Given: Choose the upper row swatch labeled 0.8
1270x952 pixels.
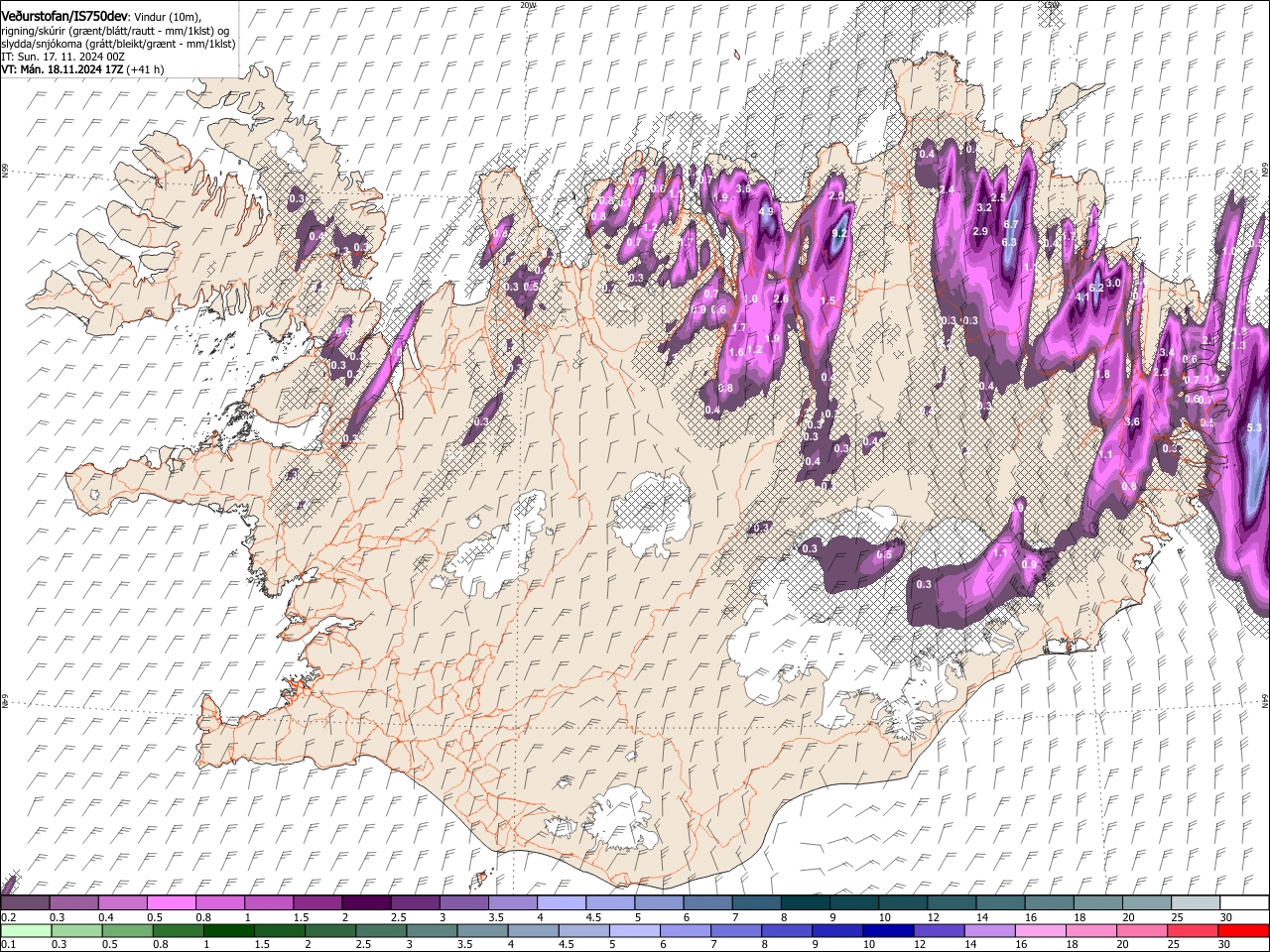Looking at the screenshot, I should click(x=220, y=903).
